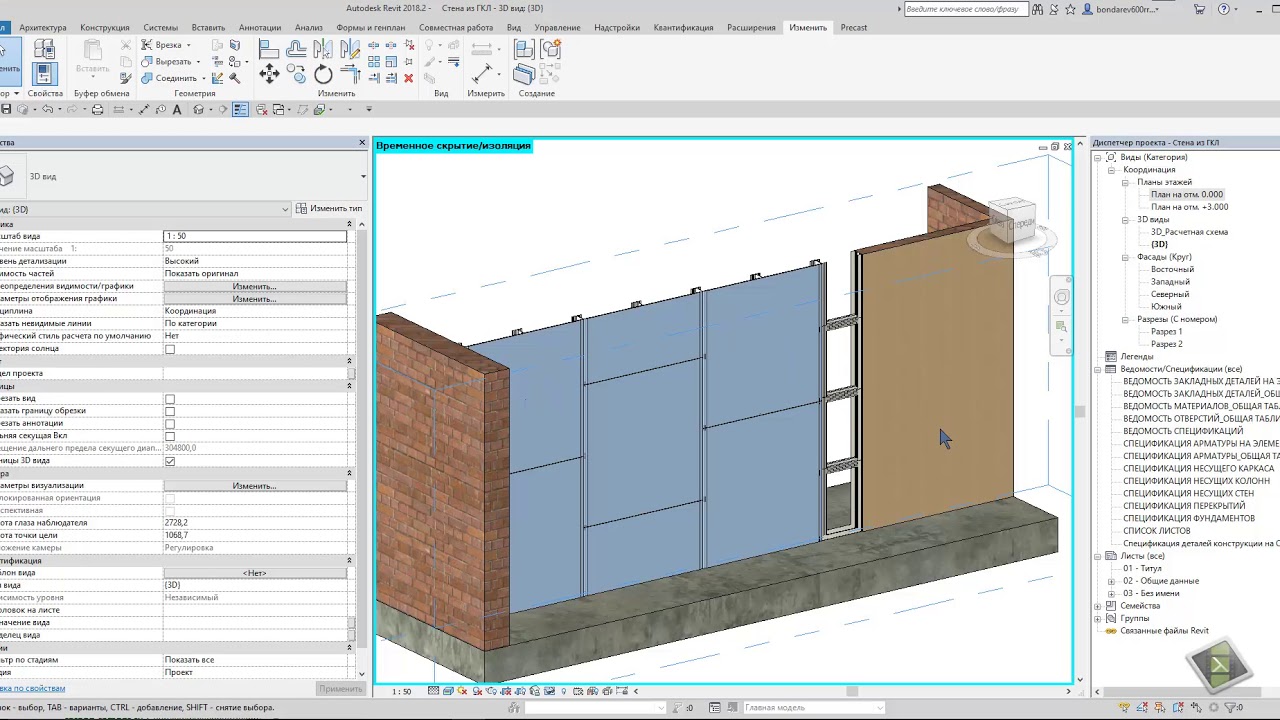The width and height of the screenshot is (1280, 720).
Task: Toggle the far clip active checkbox
Action: click(x=170, y=436)
